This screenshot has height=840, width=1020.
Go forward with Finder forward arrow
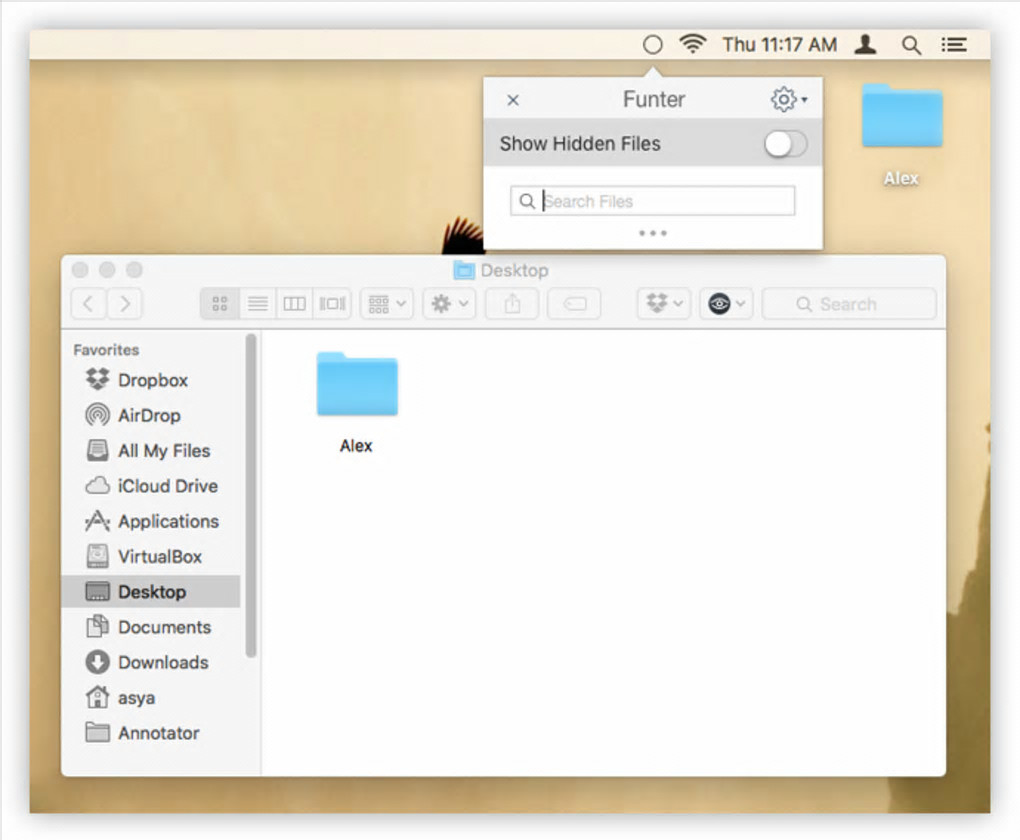[x=124, y=304]
